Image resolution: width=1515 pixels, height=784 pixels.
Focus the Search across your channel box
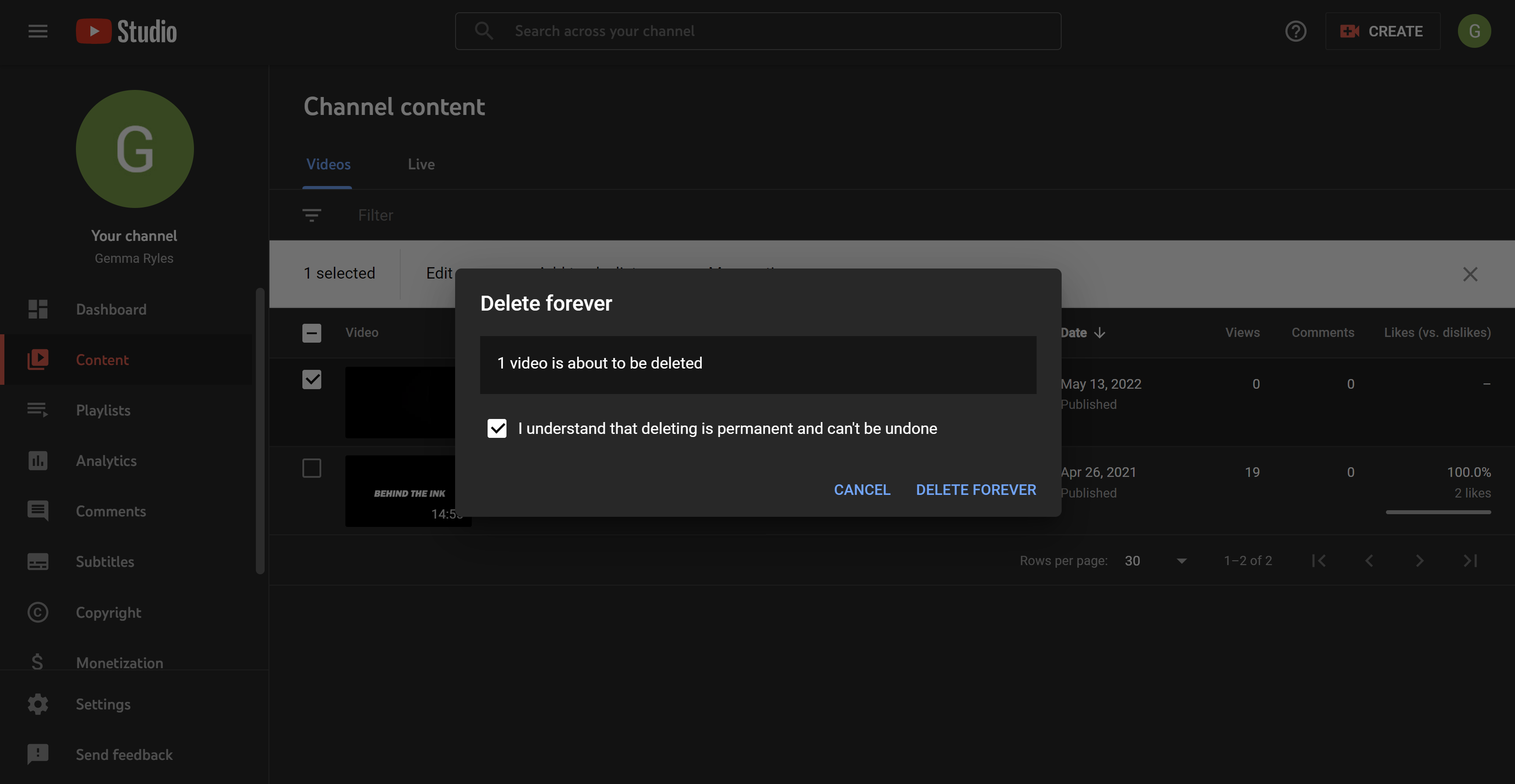758,31
